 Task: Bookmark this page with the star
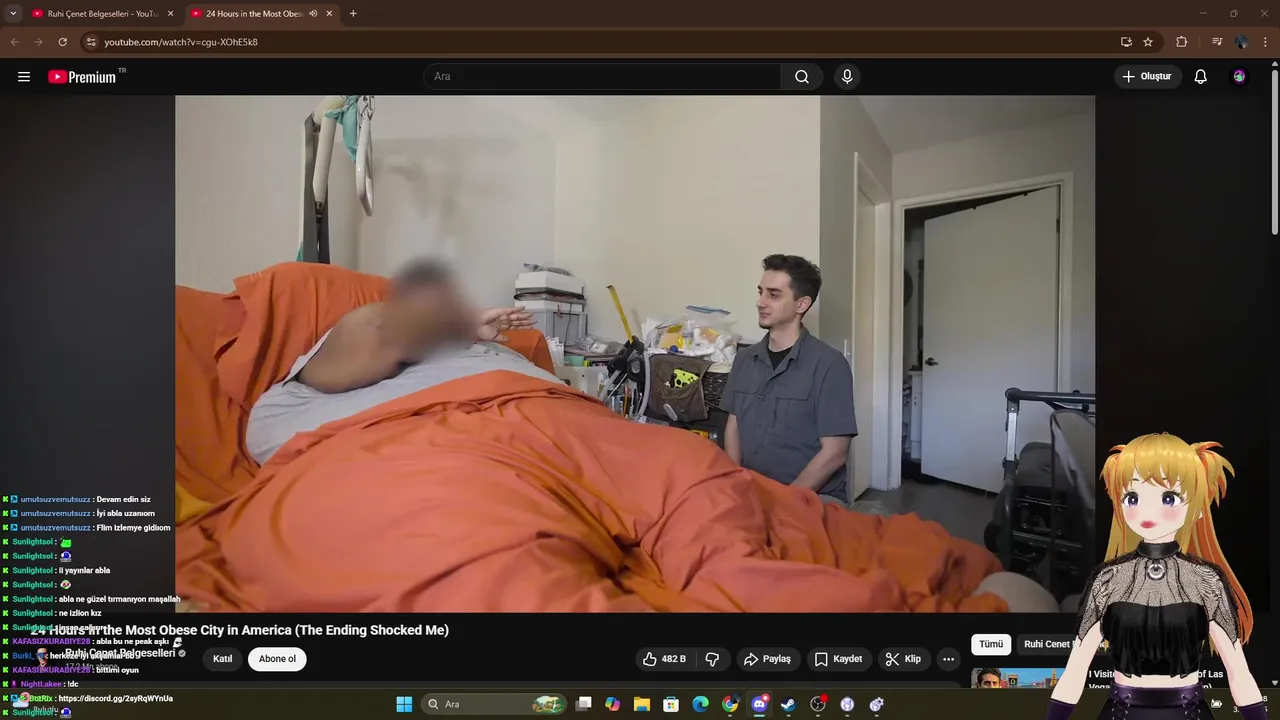(1148, 42)
